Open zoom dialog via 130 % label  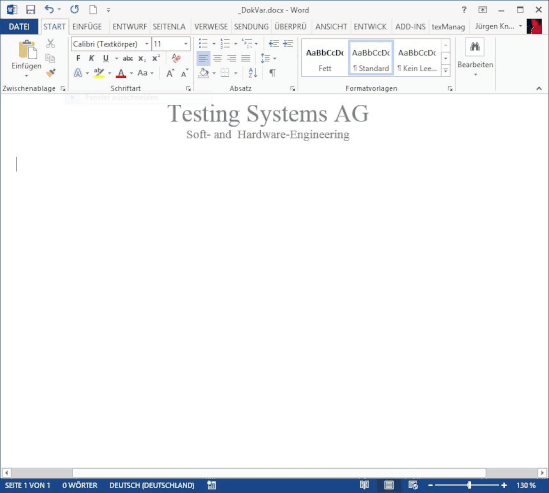click(x=526, y=485)
